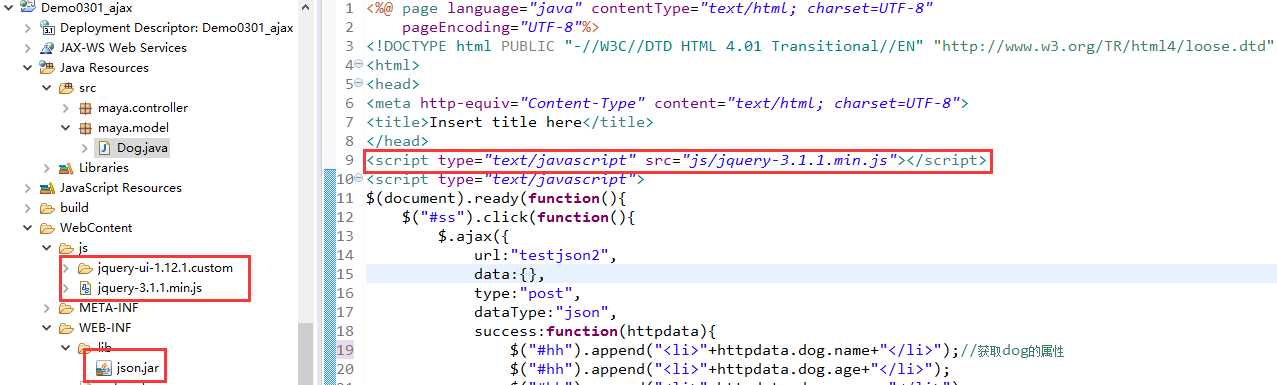Select the json.jar tree item label
Image resolution: width=1277 pixels, height=385 pixels.
138,368
